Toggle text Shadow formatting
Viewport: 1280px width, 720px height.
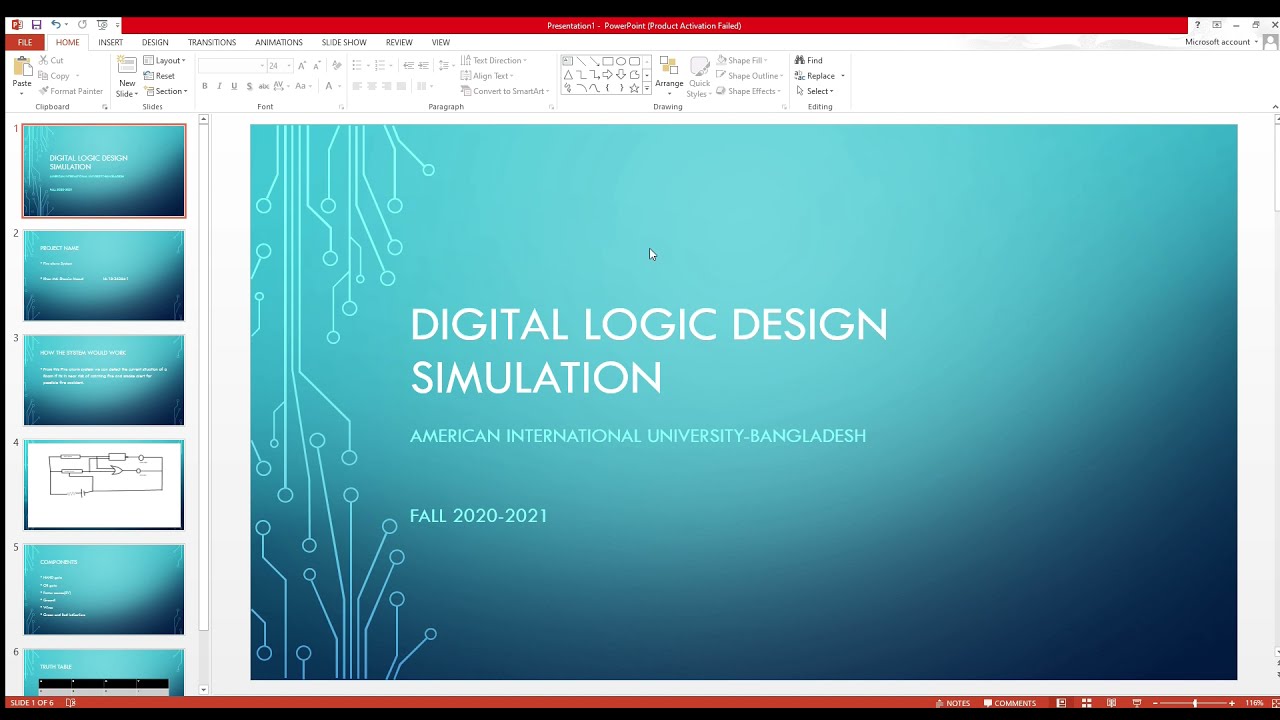[x=249, y=86]
